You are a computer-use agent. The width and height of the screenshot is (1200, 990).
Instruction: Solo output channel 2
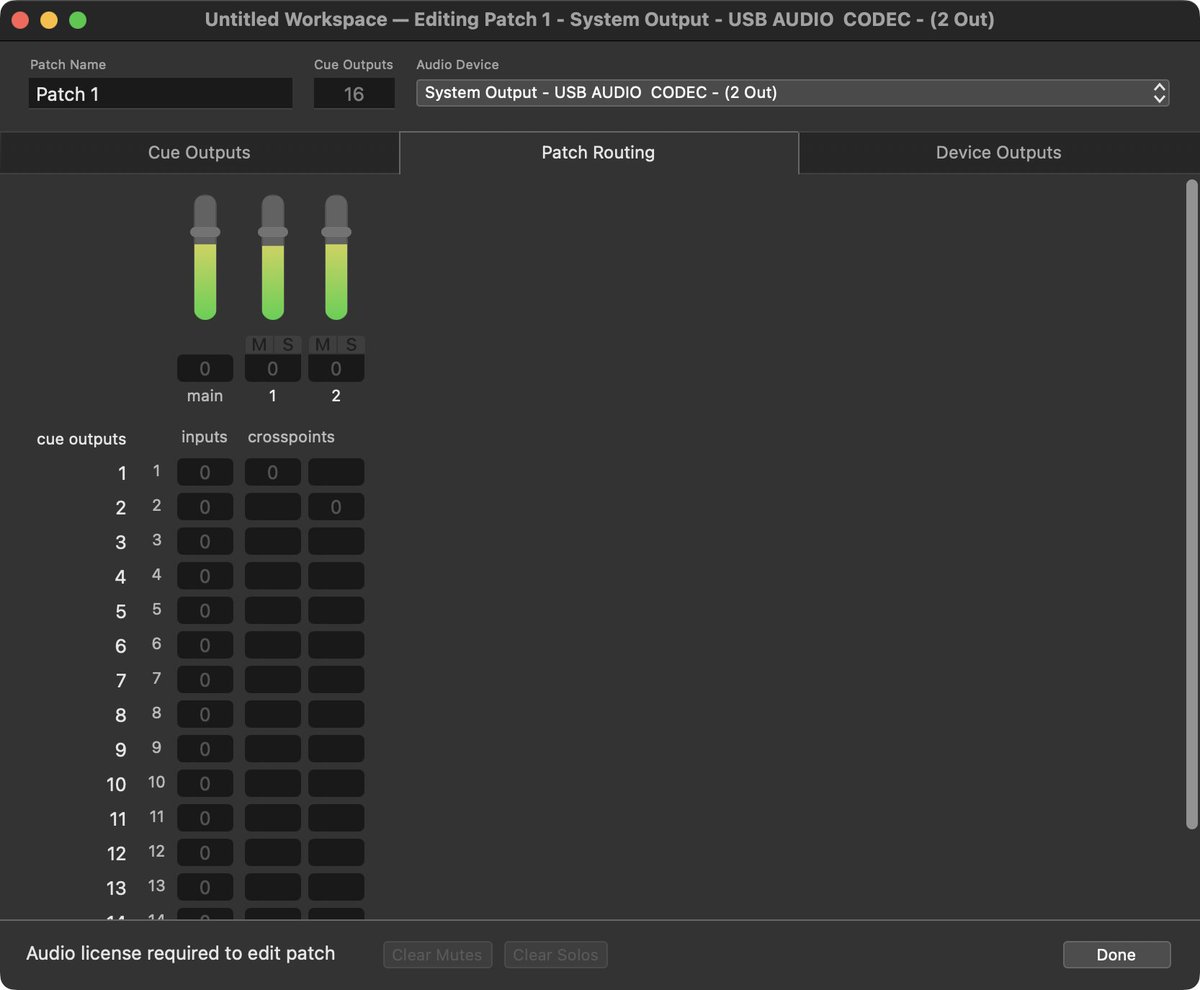point(351,345)
